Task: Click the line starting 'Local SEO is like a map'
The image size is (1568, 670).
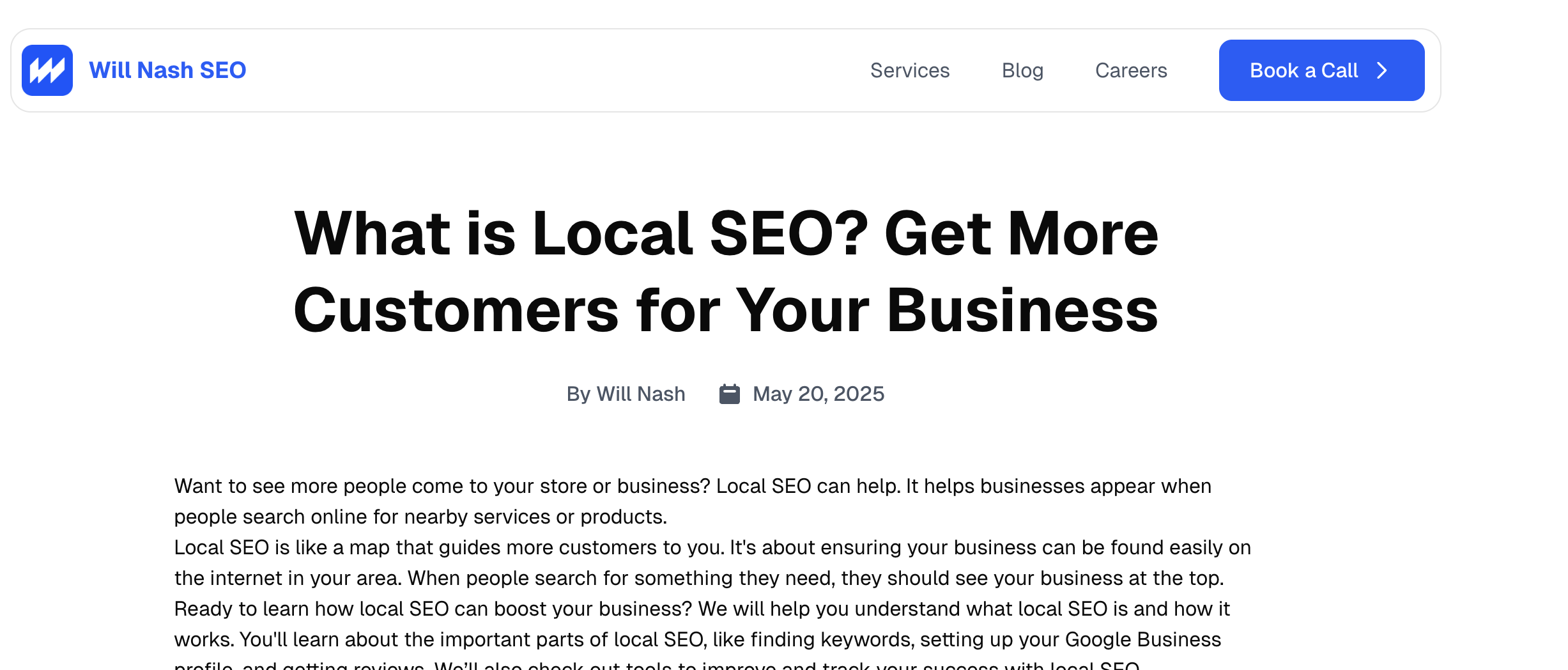Action: pyautogui.click(x=712, y=547)
